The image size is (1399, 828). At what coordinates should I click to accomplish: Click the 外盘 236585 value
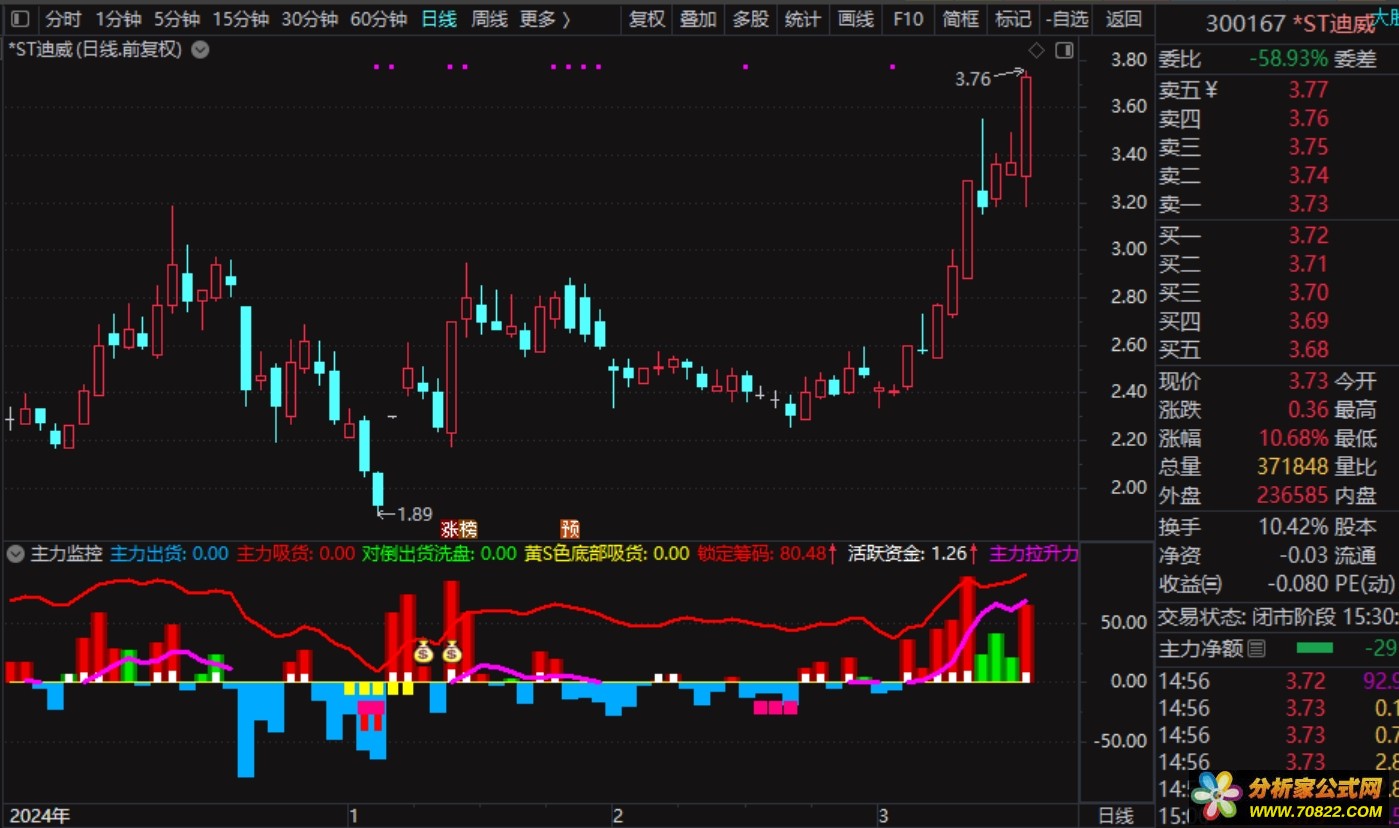point(1293,495)
